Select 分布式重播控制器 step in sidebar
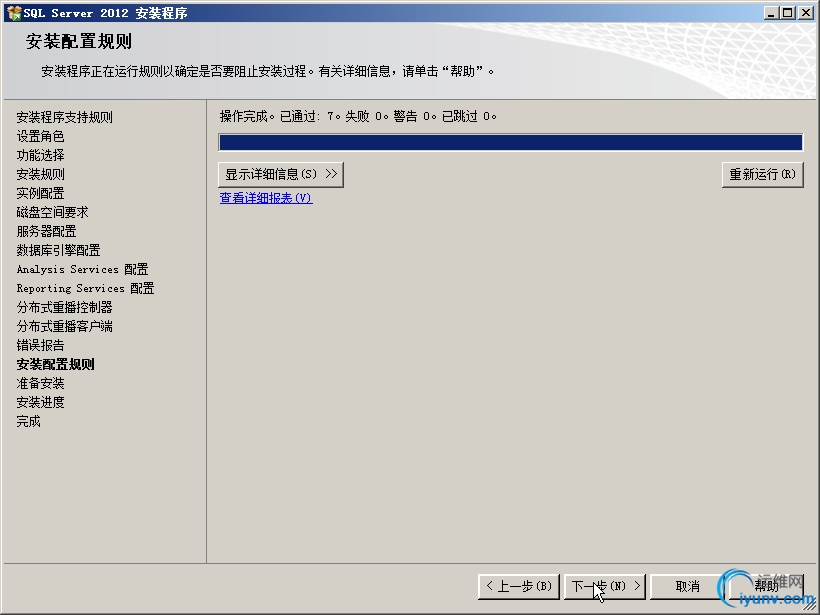Screen dimensions: 820x615 click(x=64, y=308)
